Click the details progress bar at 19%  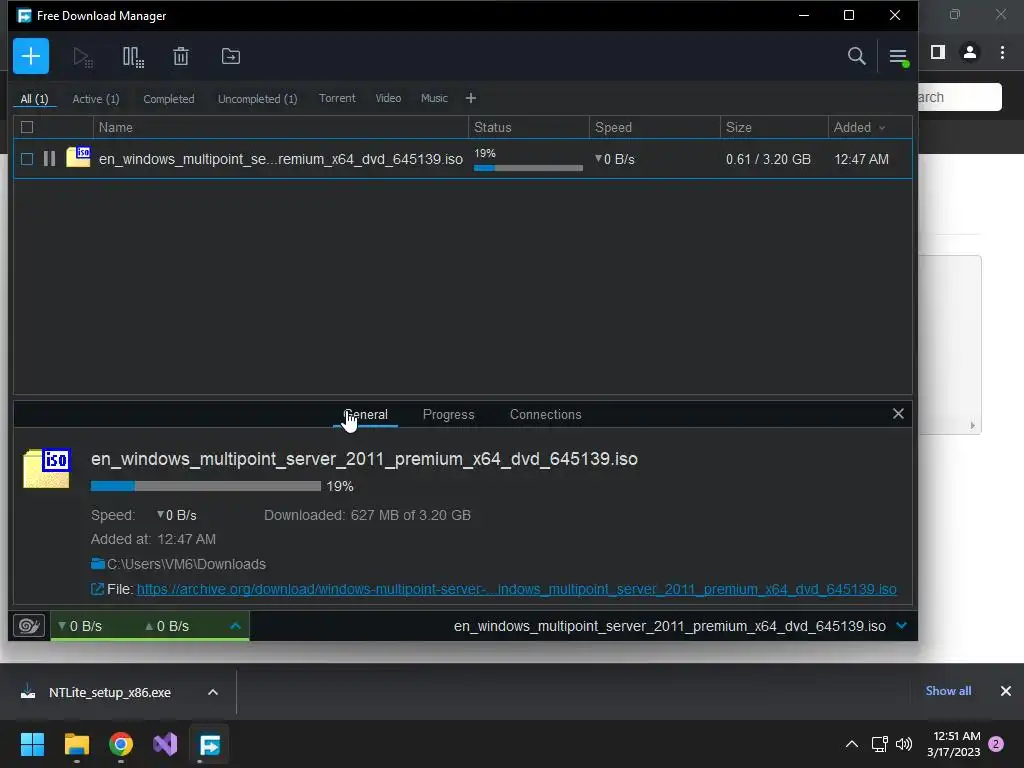[x=206, y=486]
